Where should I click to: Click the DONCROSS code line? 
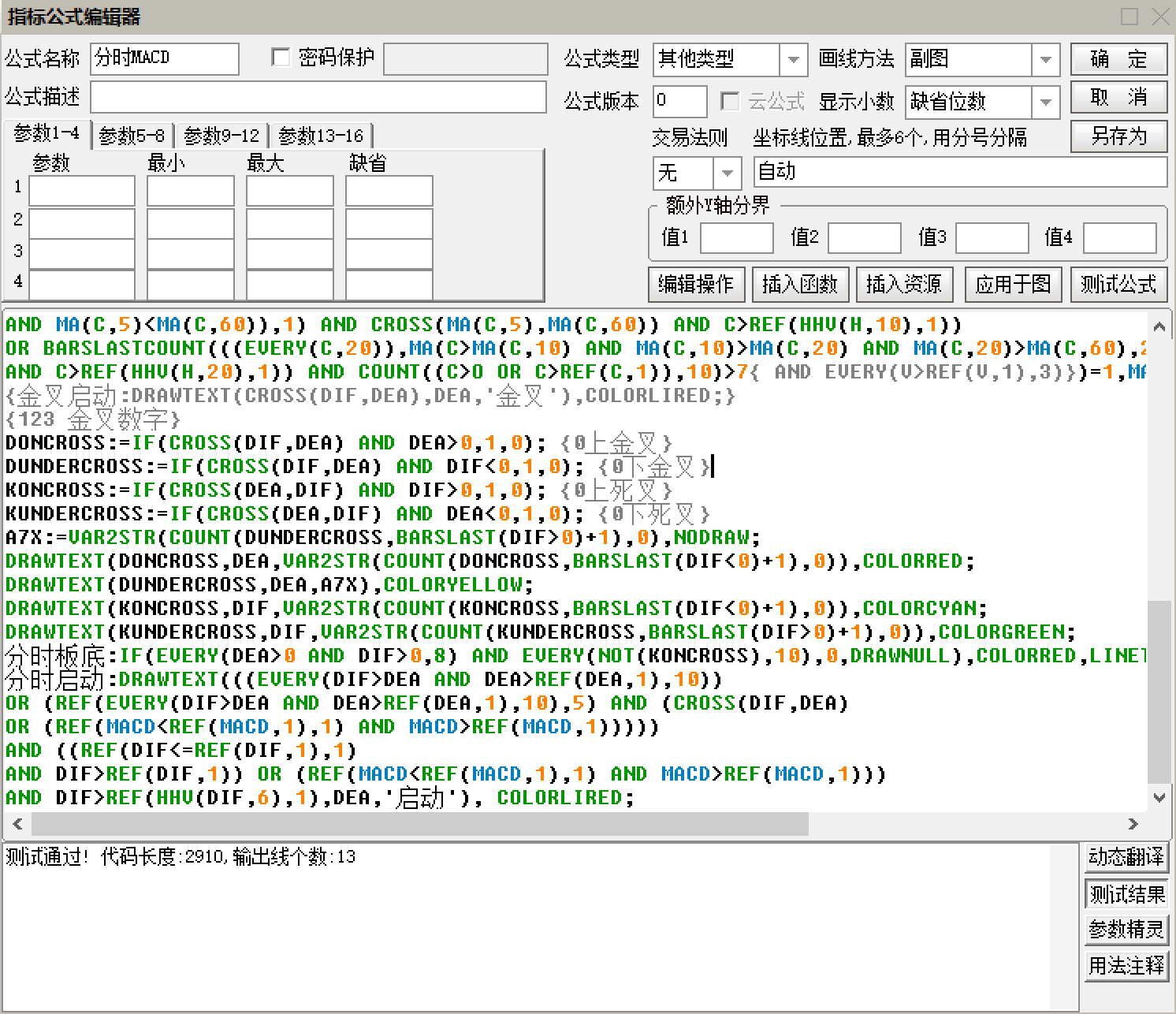(339, 443)
